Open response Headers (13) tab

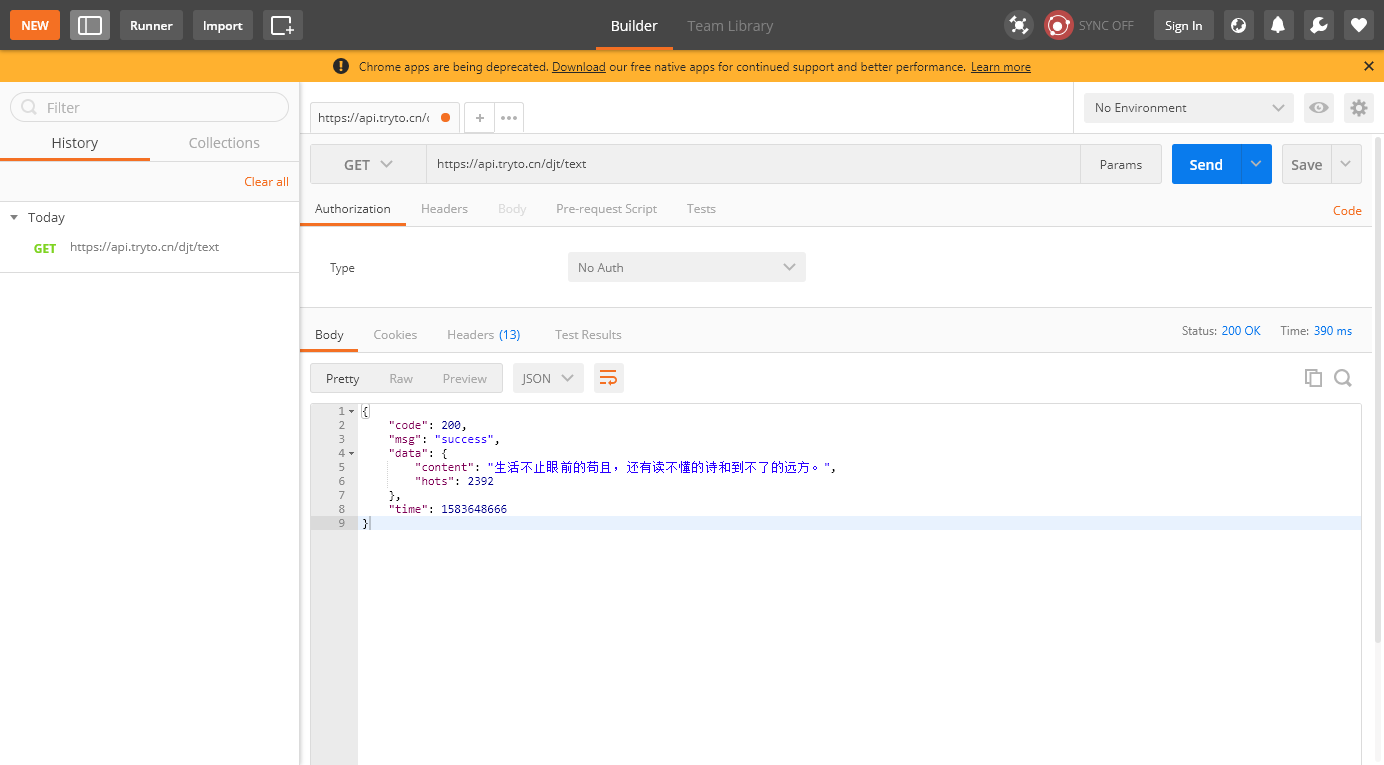click(x=484, y=335)
